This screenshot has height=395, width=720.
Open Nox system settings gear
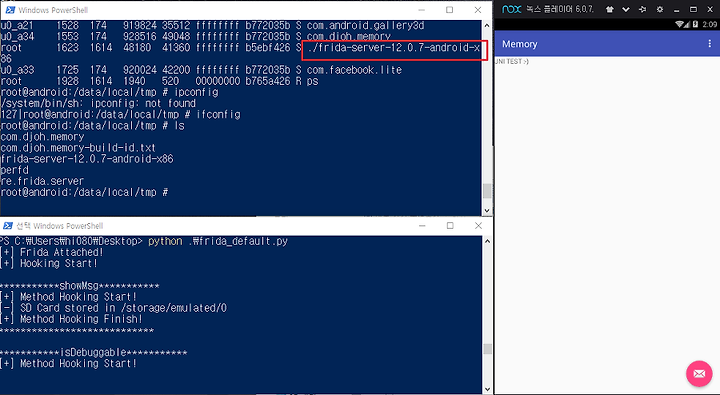[660, 9]
